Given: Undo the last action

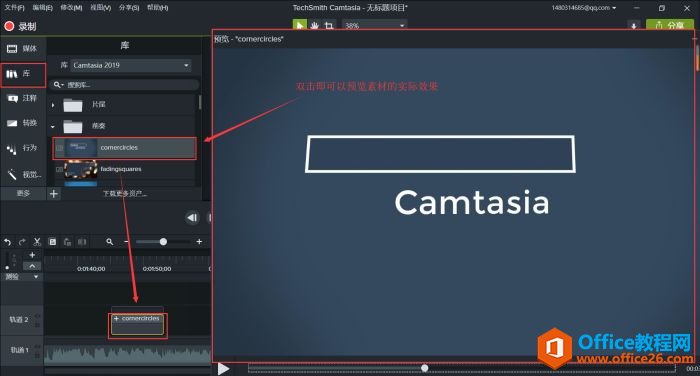Looking at the screenshot, I should pyautogui.click(x=8, y=242).
